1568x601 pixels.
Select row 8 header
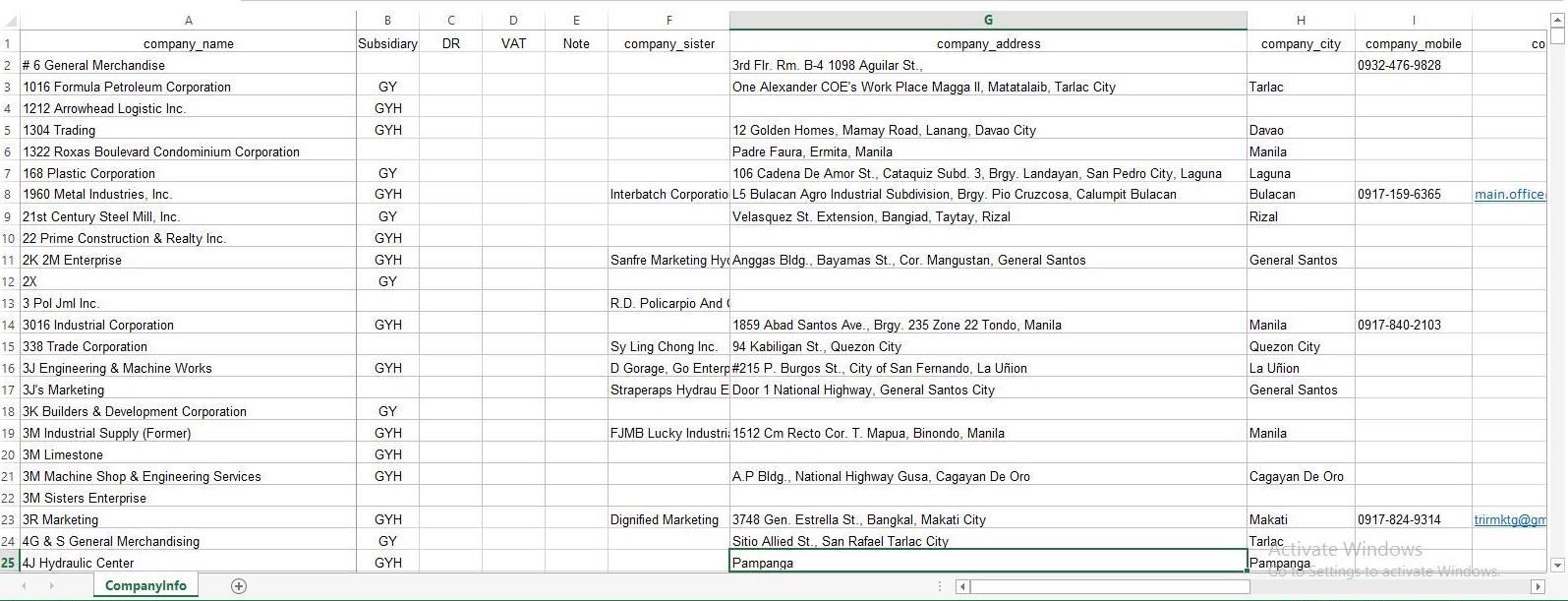point(10,195)
